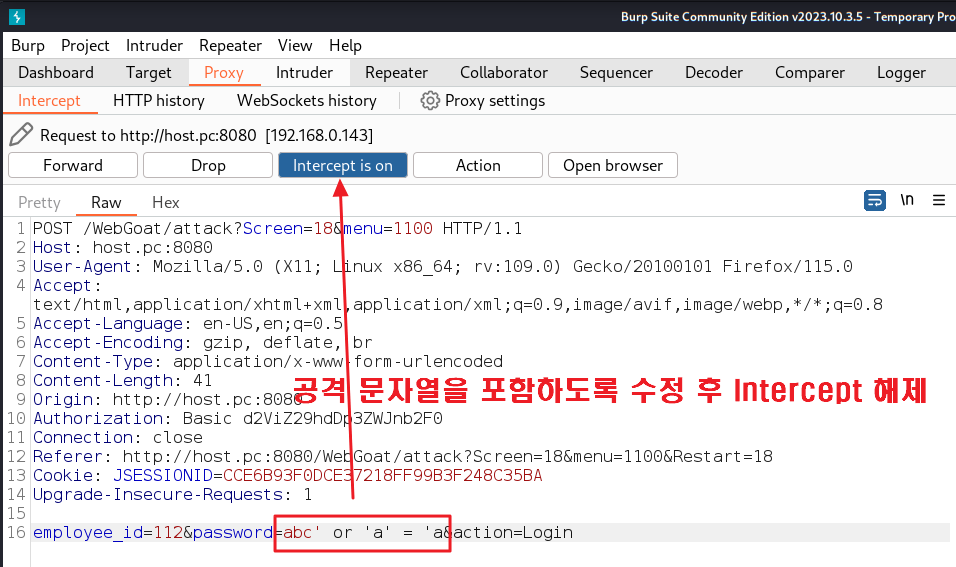This screenshot has height=567, width=956.
Task: Click the pencil edit icon beside Request
Action: click(x=21, y=134)
